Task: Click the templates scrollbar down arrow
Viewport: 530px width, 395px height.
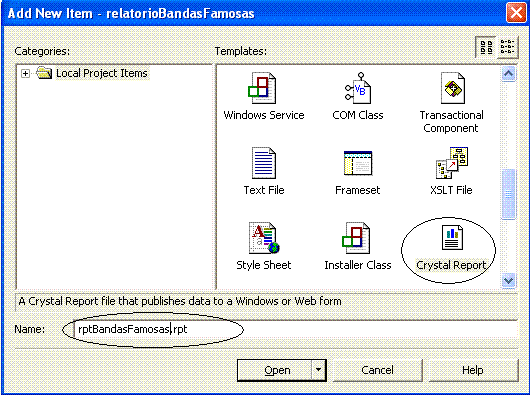Action: 508,280
